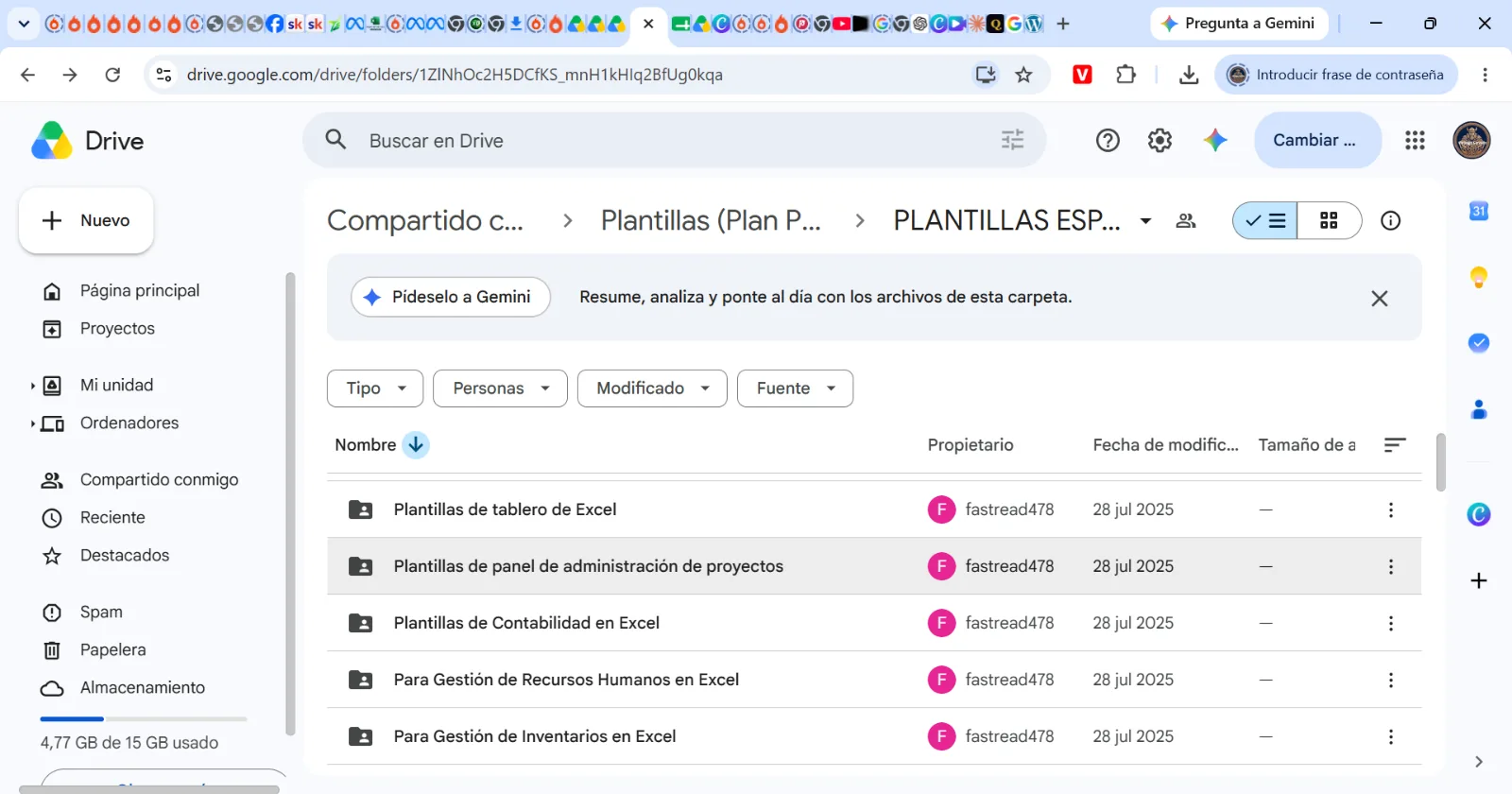Open advanced search filter options
Image resolution: width=1512 pixels, height=794 pixels.
point(1012,140)
